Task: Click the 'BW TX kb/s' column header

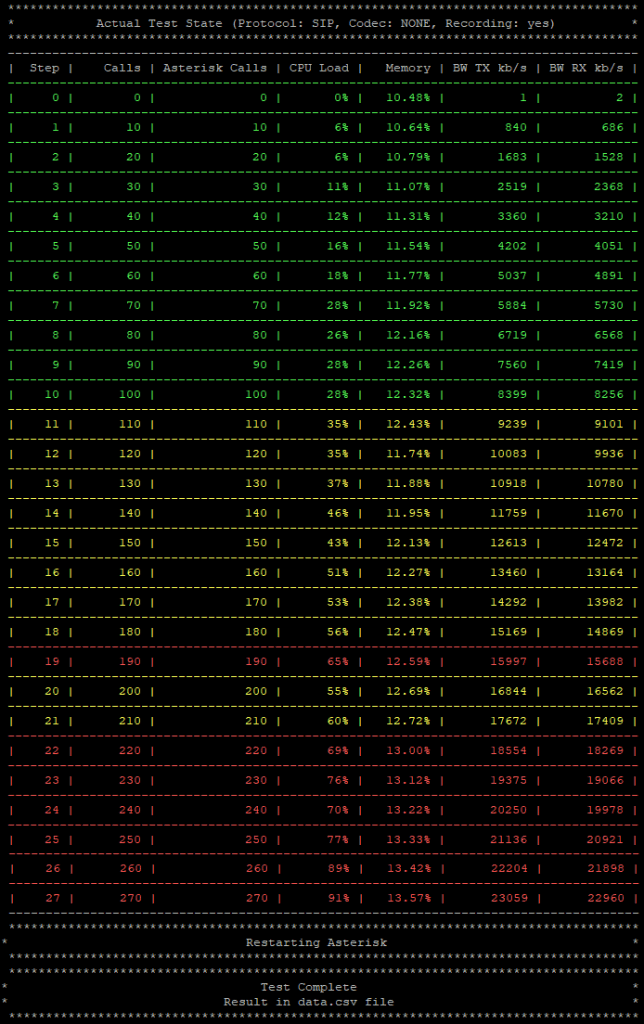Action: pos(490,68)
